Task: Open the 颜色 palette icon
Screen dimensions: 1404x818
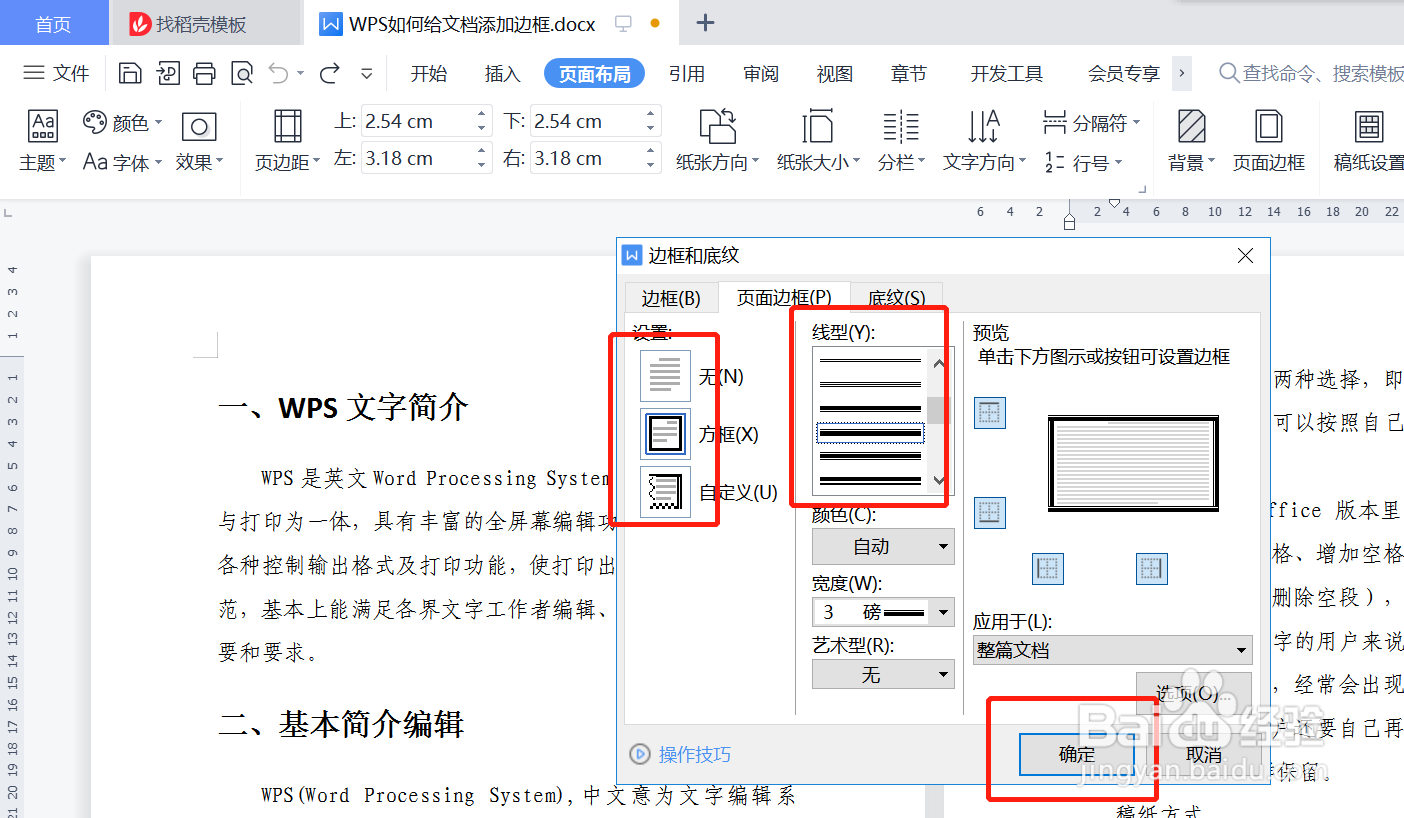Action: [95, 122]
